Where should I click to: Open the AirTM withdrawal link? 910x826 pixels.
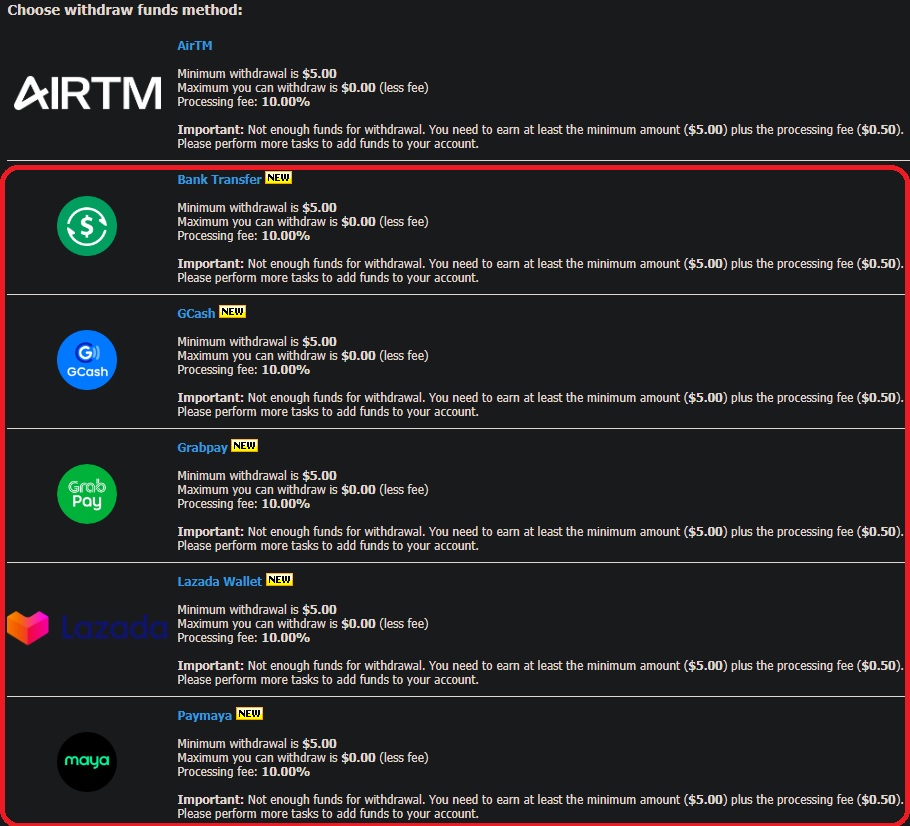[194, 45]
